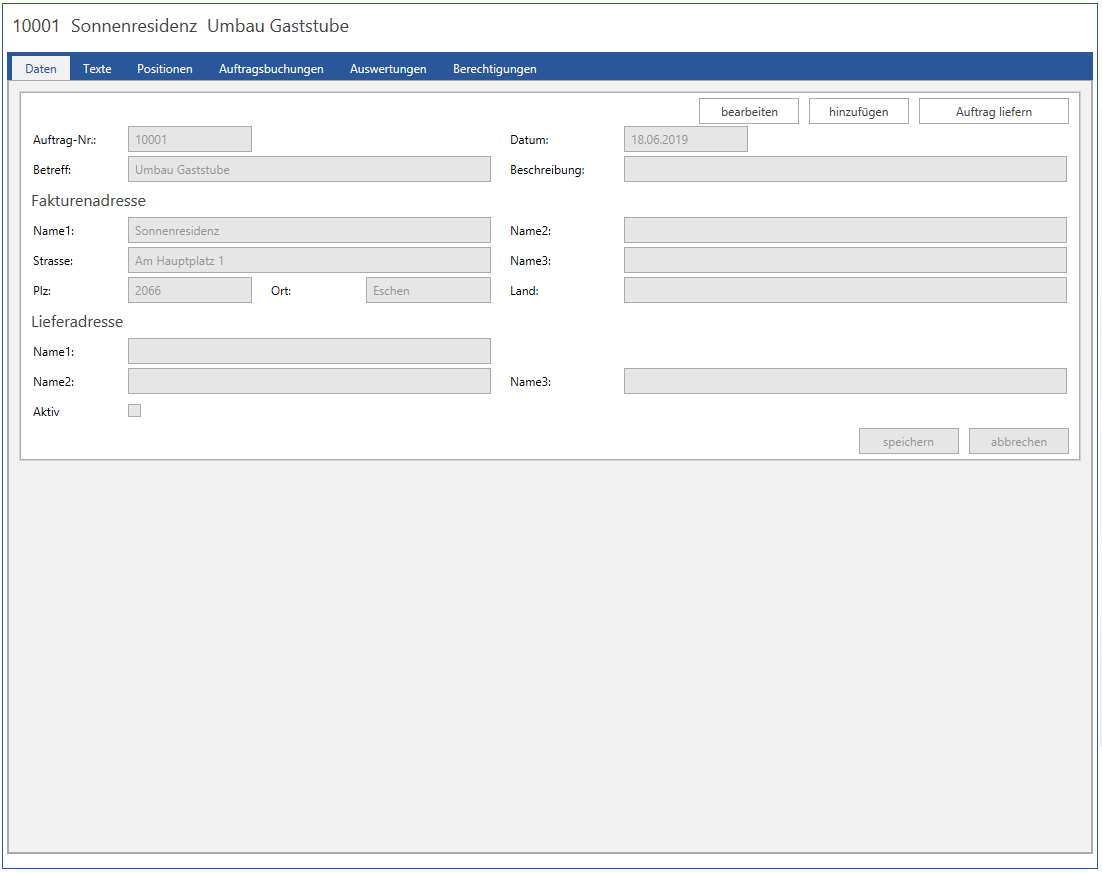Click the Strasse field Am Hauptplatz 1
Image resolution: width=1102 pixels, height=873 pixels.
pyautogui.click(x=309, y=261)
